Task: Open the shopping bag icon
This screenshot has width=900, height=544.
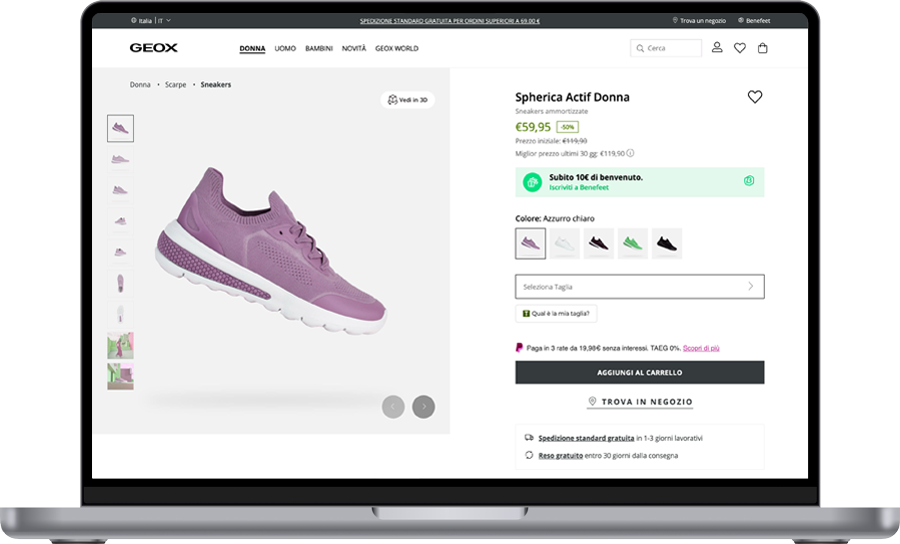Action: (x=762, y=48)
